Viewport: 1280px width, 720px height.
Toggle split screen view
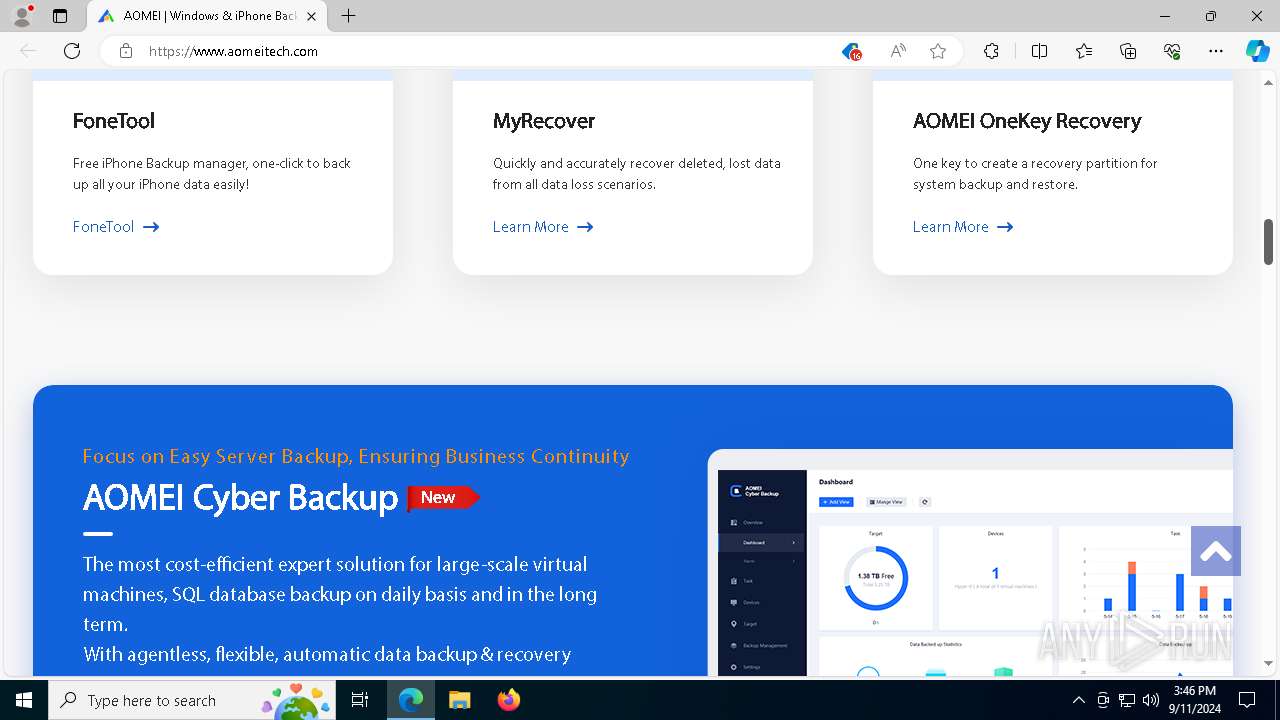(x=1039, y=51)
